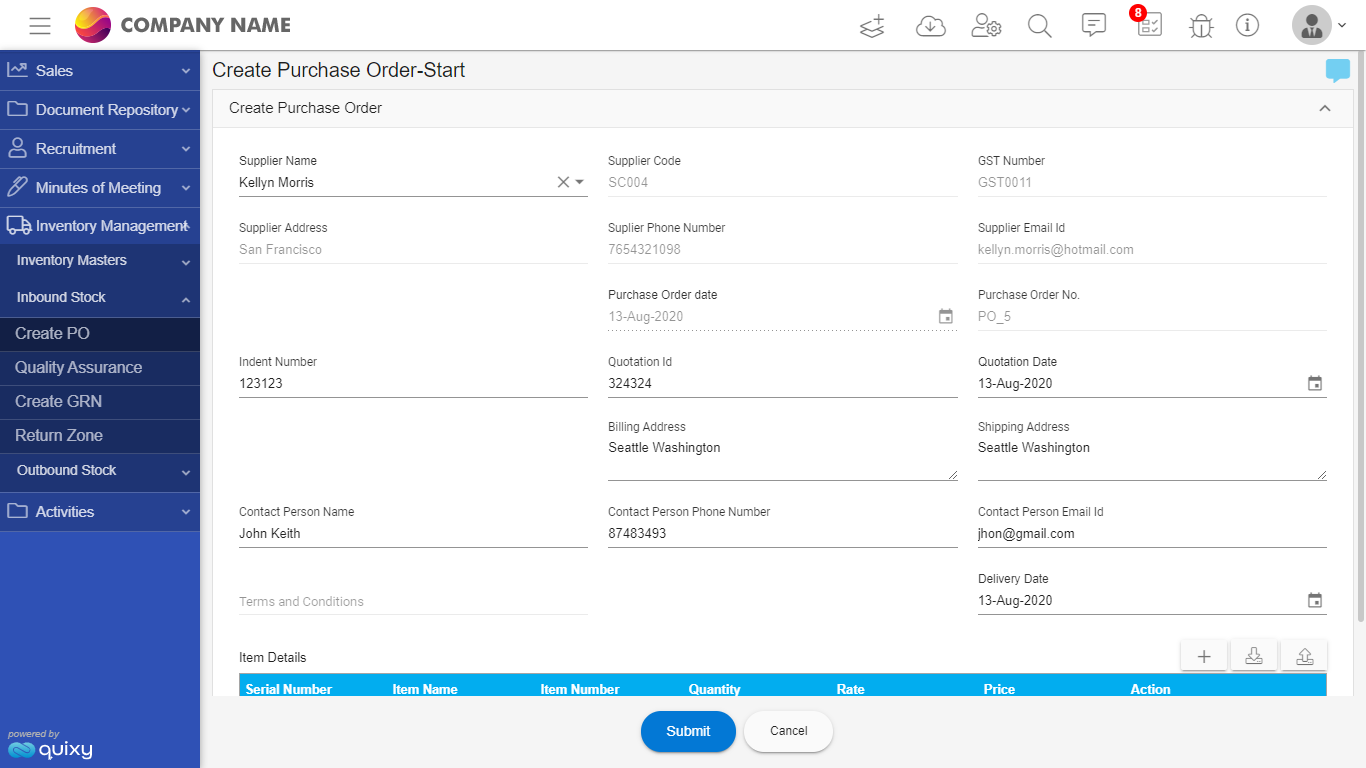Image resolution: width=1366 pixels, height=768 pixels.
Task: Open the hamburger navigation menu
Action: click(40, 26)
